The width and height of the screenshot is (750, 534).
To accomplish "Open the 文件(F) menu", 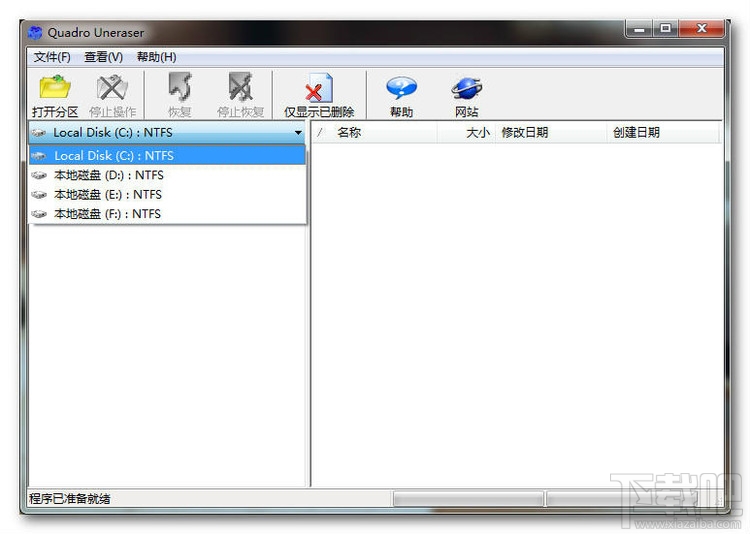I will coord(52,57).
